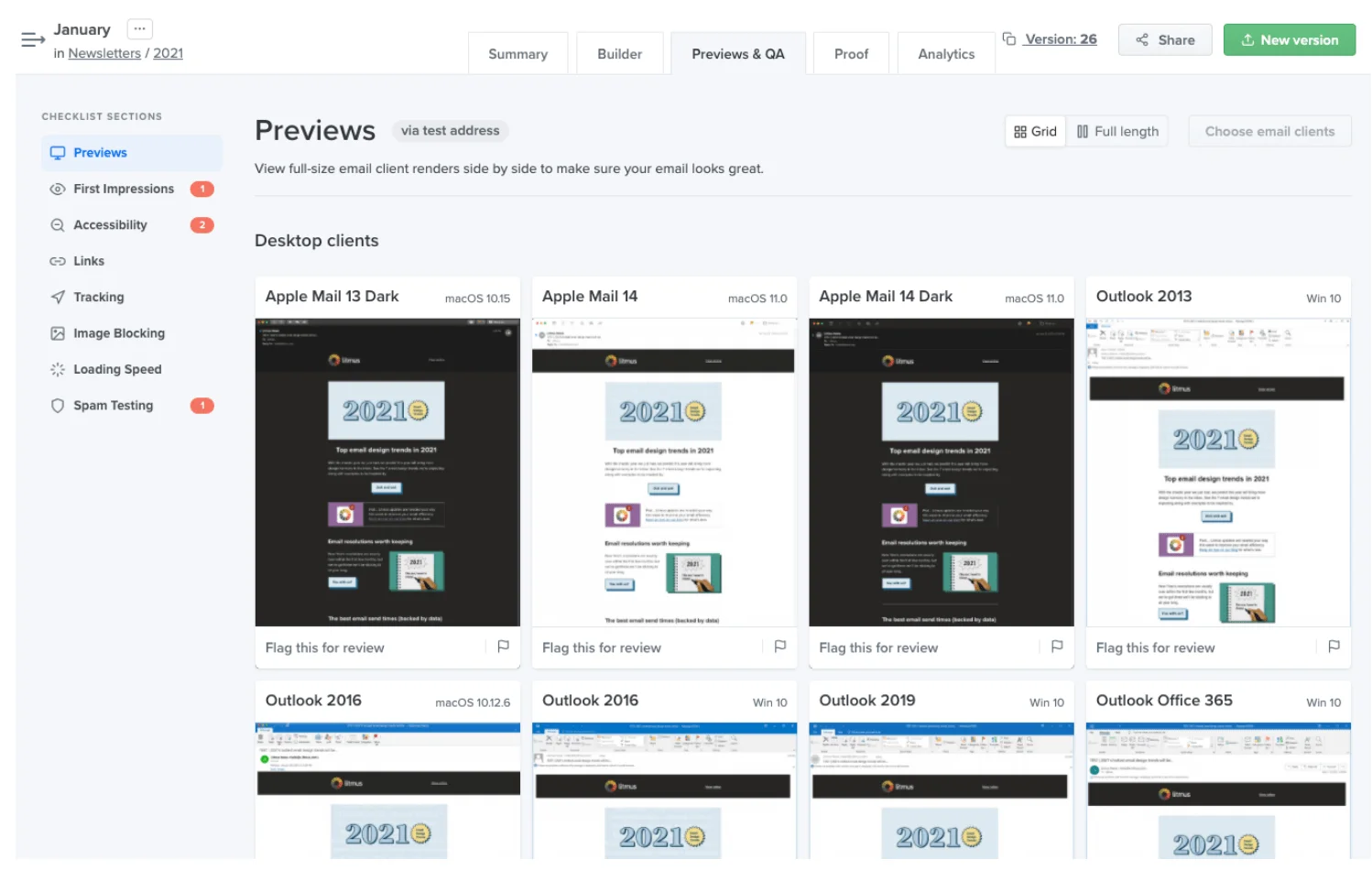
Task: Click the Image Blocking picture icon
Action: (x=58, y=333)
